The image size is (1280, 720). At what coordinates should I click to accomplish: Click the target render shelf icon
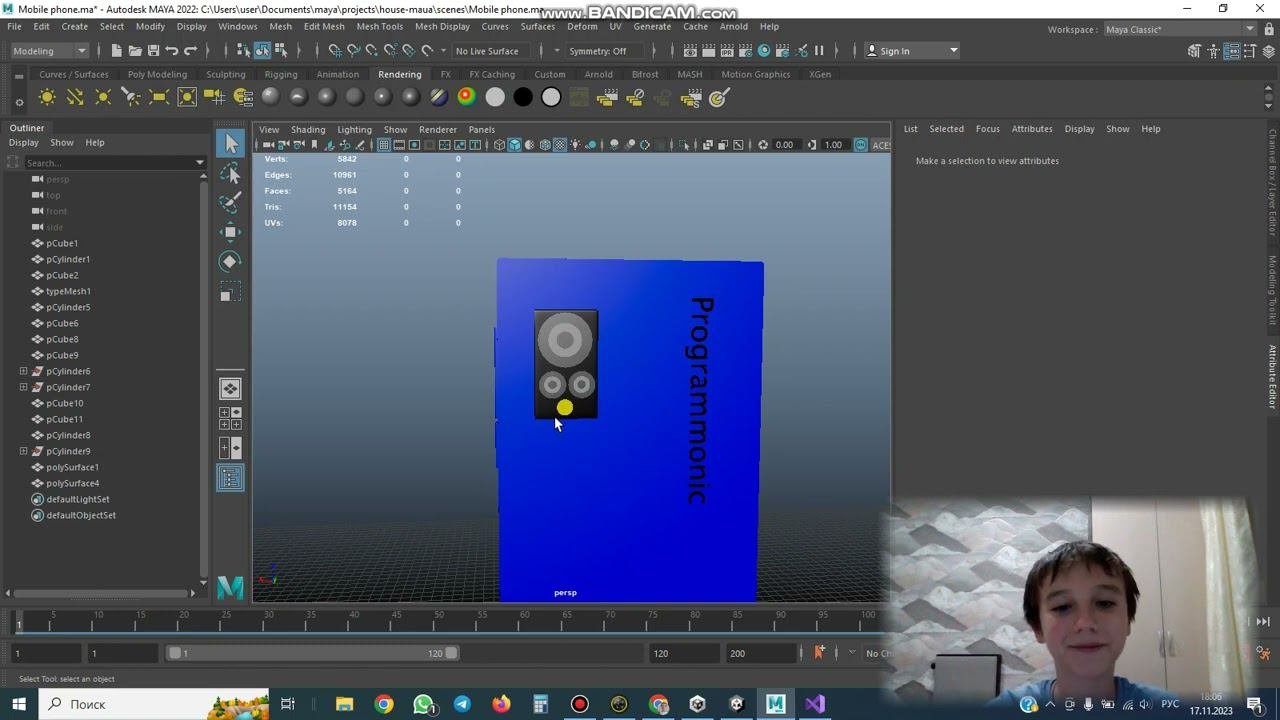click(718, 97)
